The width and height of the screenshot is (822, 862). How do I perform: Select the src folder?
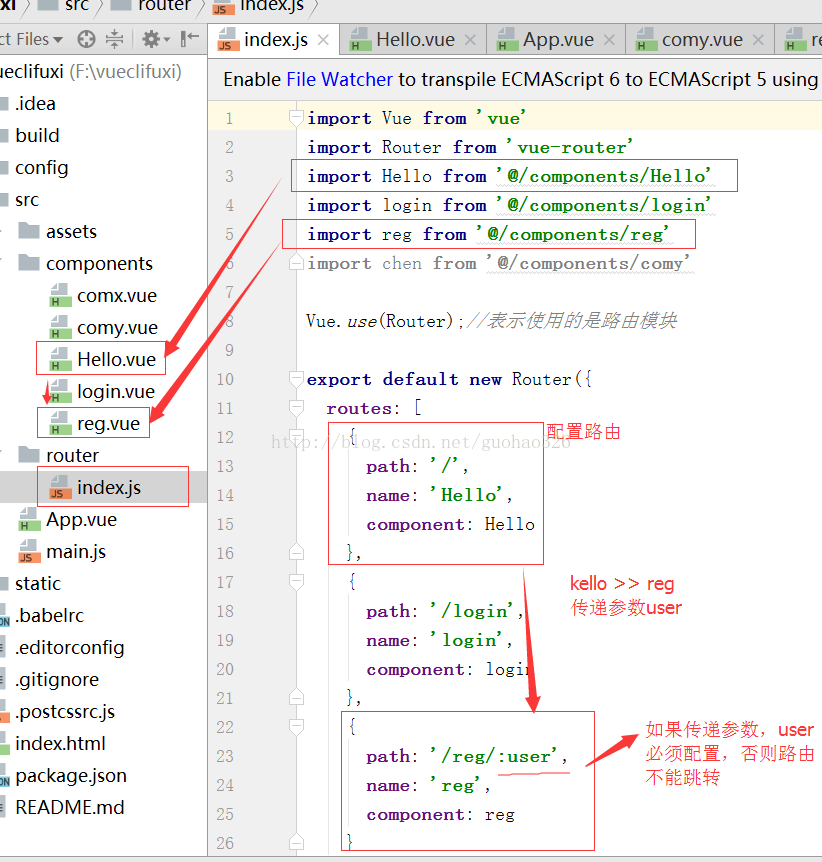coord(27,200)
